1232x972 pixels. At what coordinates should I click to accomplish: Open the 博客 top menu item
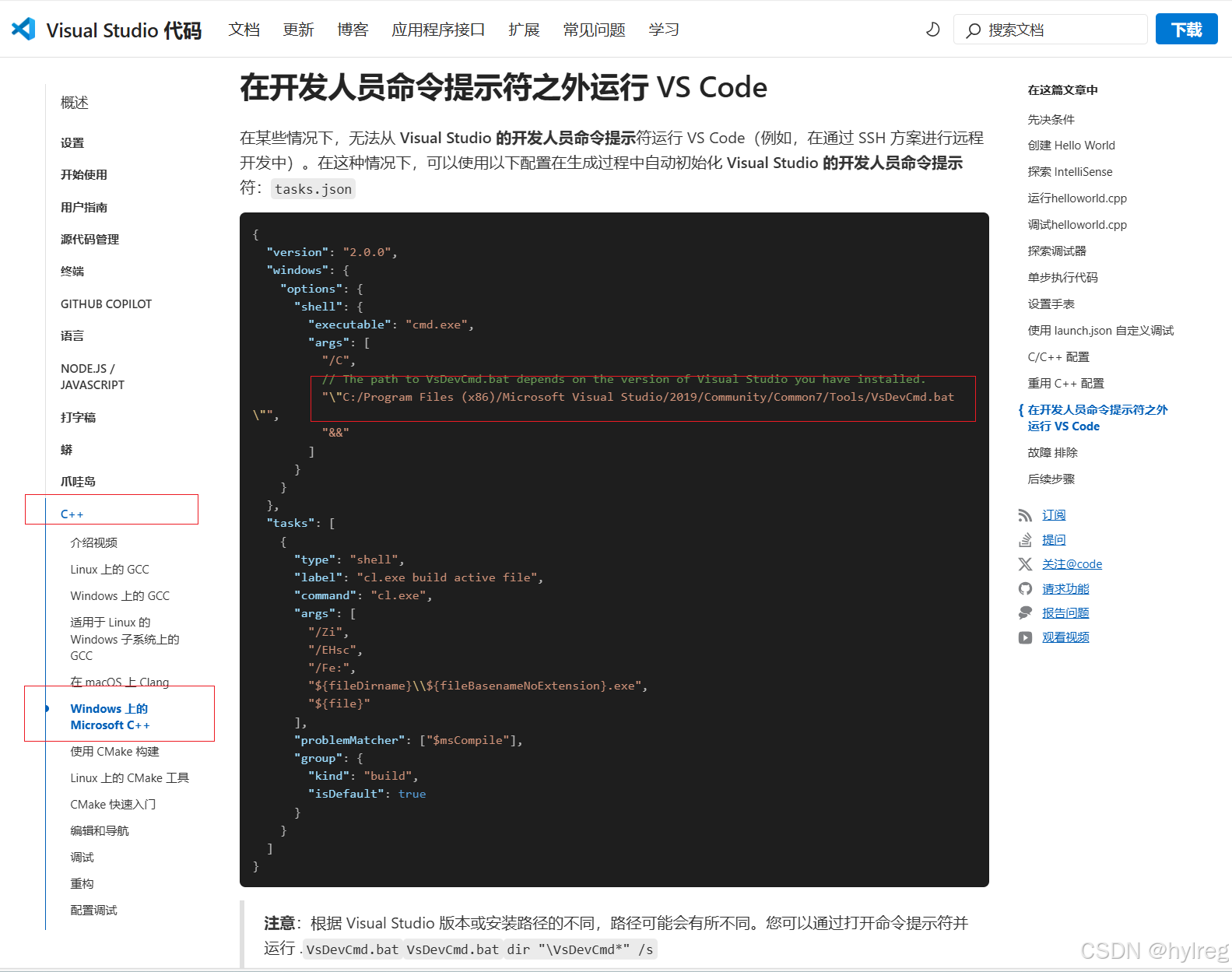(x=353, y=30)
